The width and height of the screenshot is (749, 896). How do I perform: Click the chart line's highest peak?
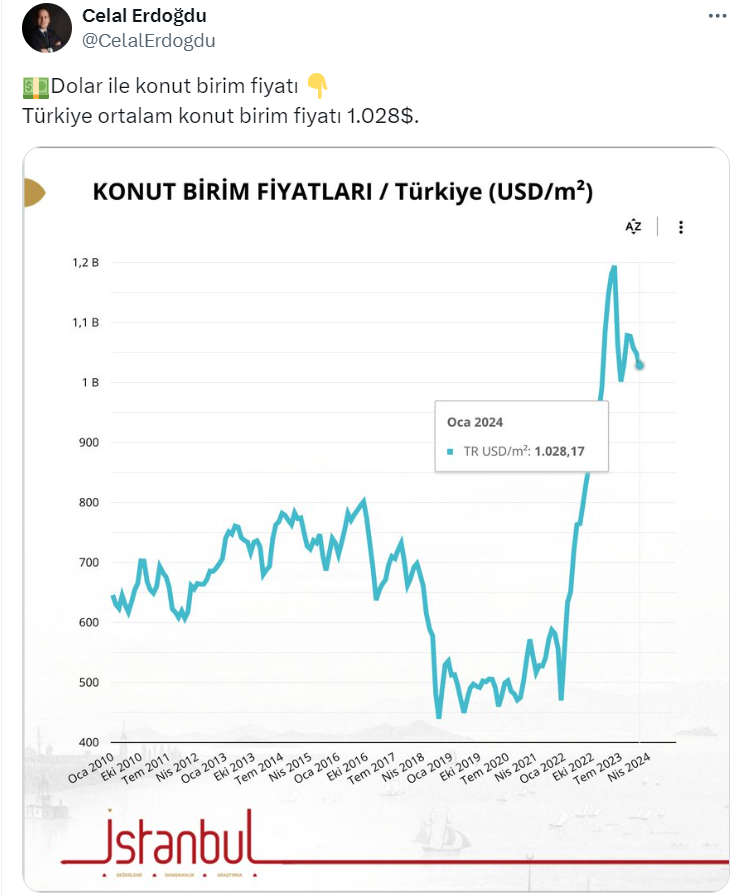613,267
